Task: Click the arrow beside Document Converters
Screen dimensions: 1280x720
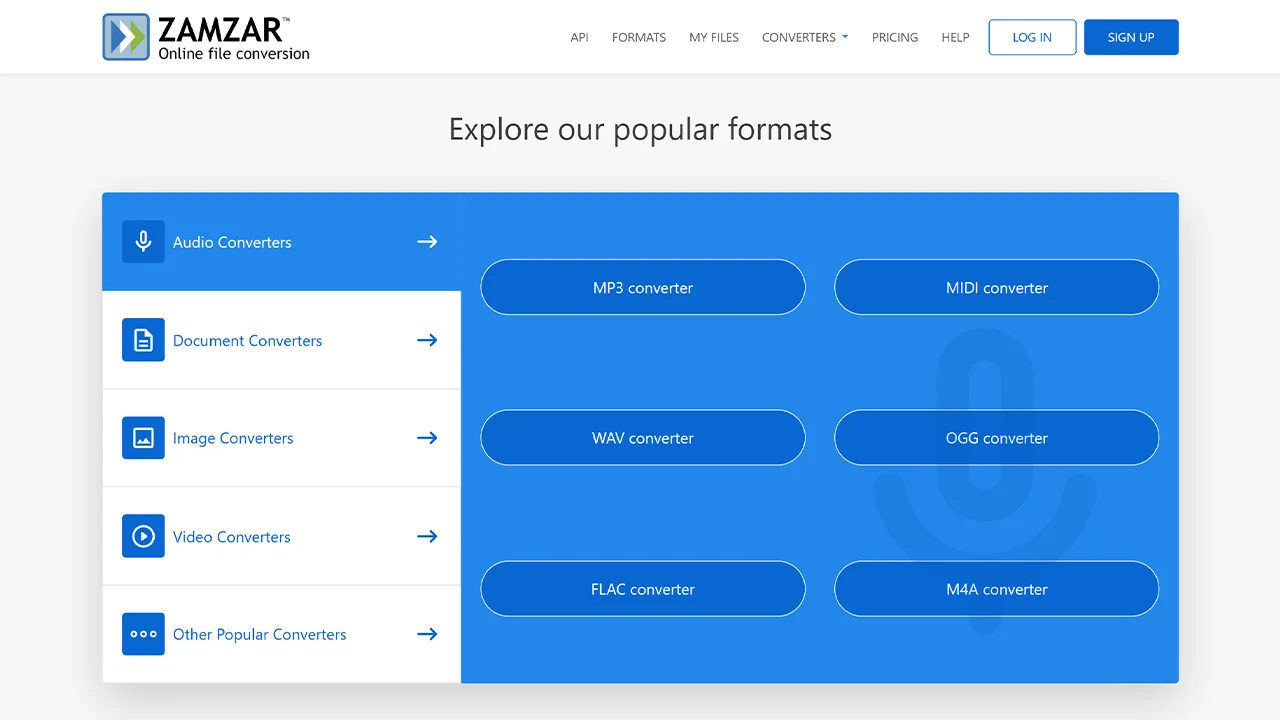Action: (x=427, y=340)
